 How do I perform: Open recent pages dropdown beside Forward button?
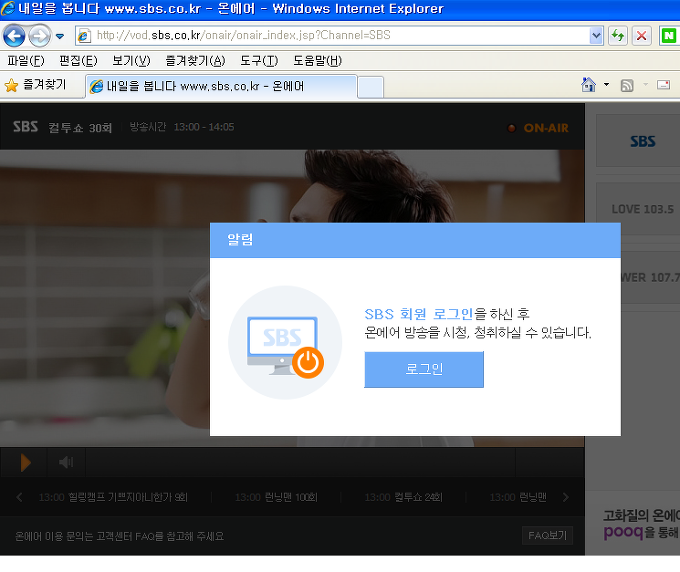click(60, 36)
